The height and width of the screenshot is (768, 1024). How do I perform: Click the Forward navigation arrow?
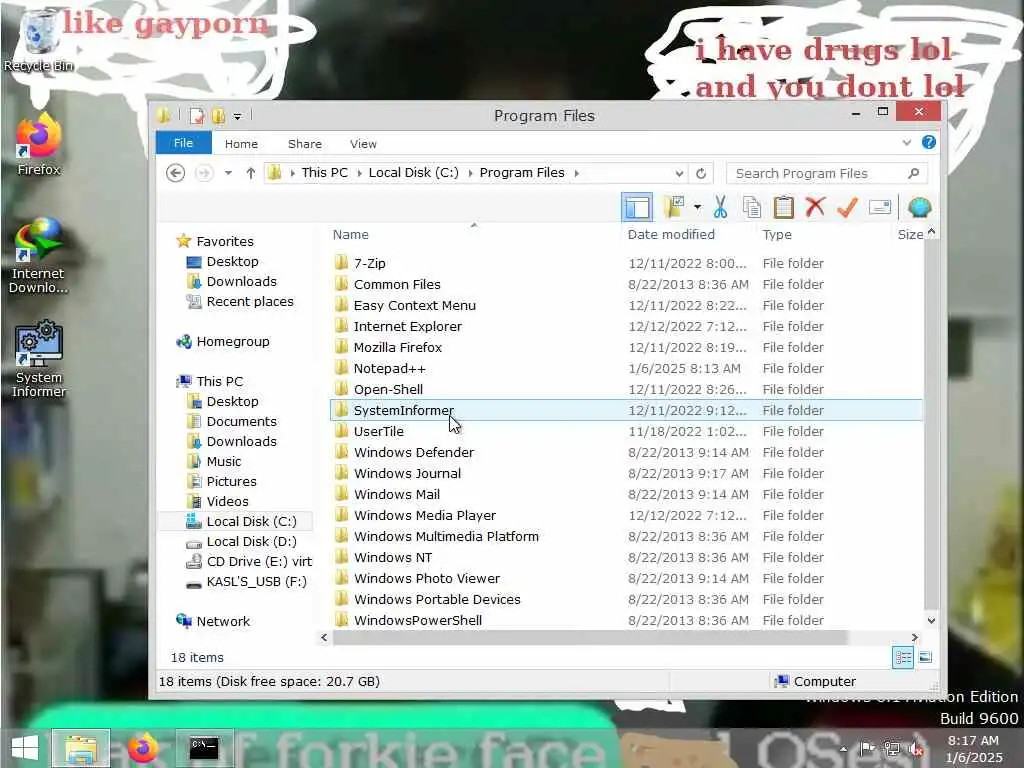point(204,173)
